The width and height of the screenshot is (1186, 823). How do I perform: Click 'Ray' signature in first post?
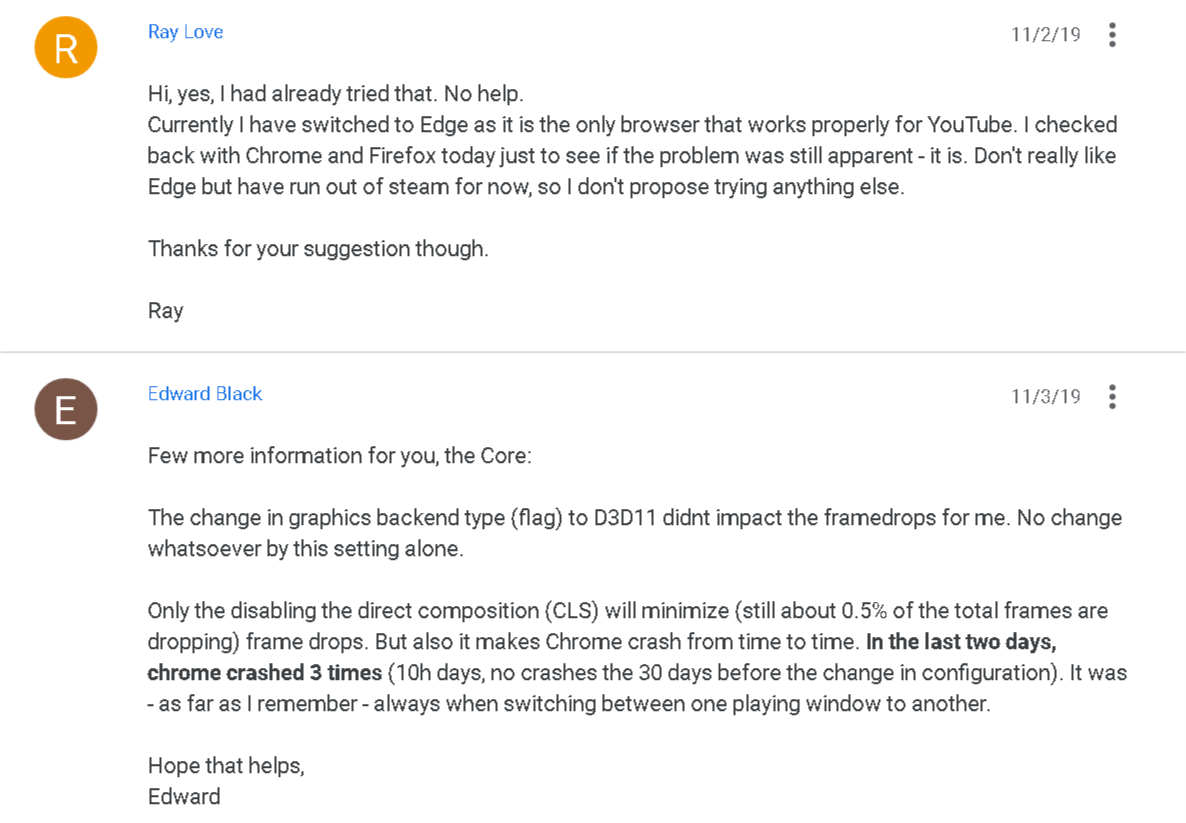pos(166,311)
